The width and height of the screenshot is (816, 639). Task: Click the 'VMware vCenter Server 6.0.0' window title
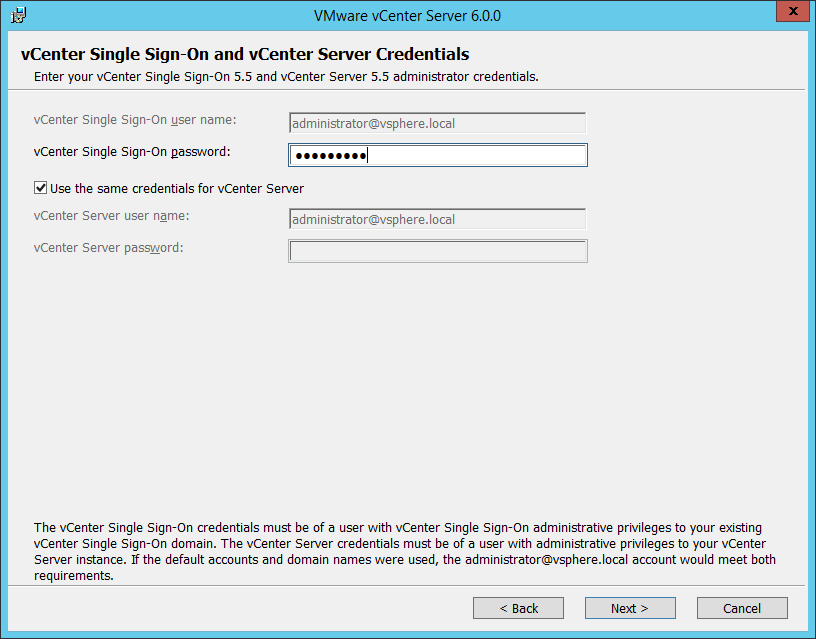[407, 16]
